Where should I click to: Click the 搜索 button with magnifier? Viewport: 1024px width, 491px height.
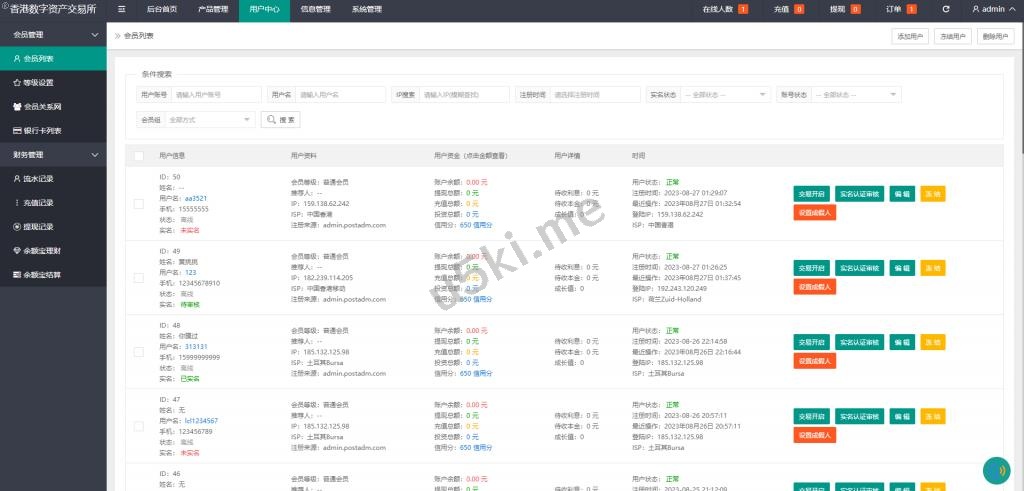280,119
